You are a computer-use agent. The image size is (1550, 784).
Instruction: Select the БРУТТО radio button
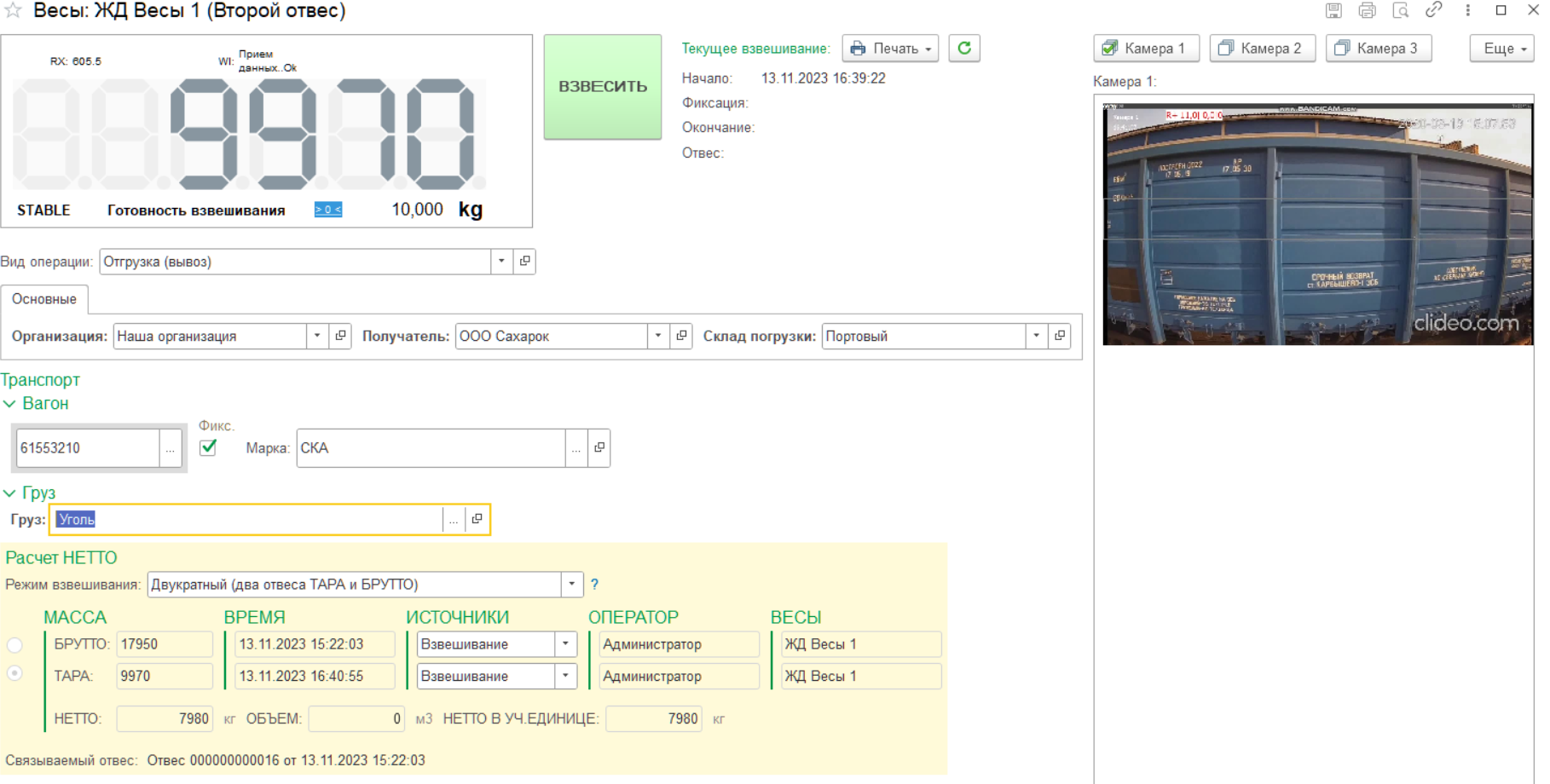15,645
